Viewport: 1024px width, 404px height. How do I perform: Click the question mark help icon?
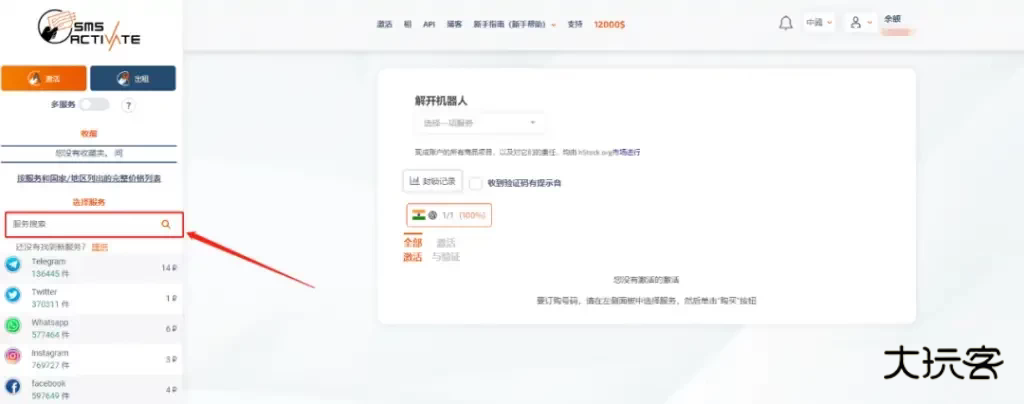pyautogui.click(x=128, y=105)
